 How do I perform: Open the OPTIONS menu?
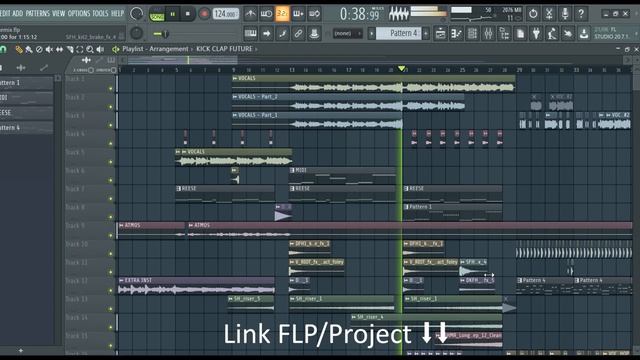coord(79,13)
